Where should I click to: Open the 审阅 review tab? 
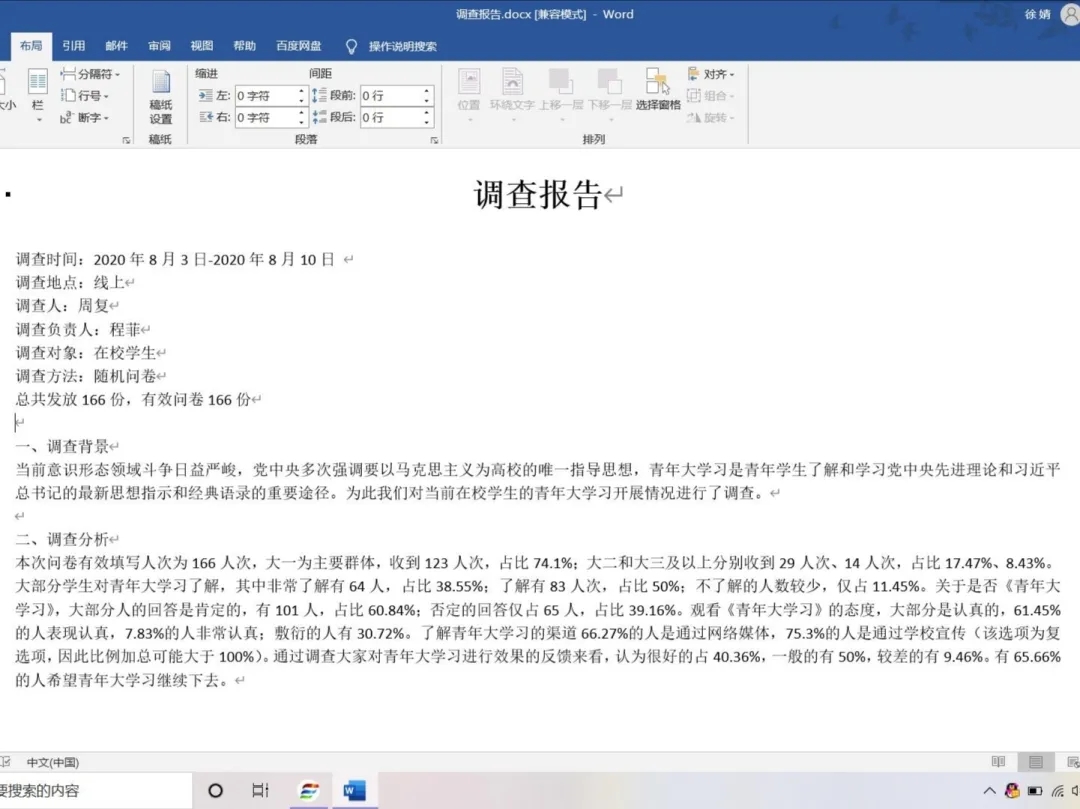tap(159, 45)
